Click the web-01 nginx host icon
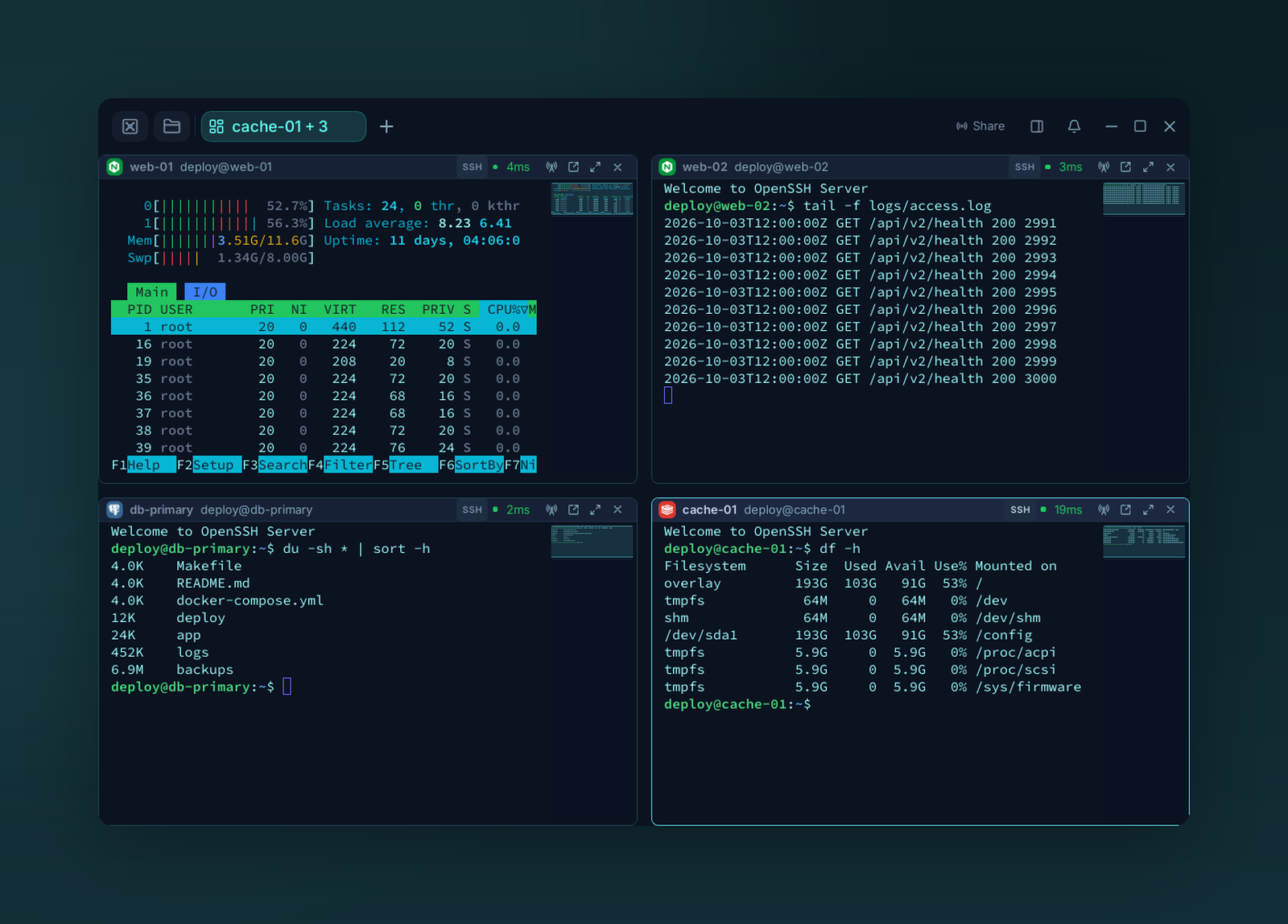1288x924 pixels. (114, 167)
